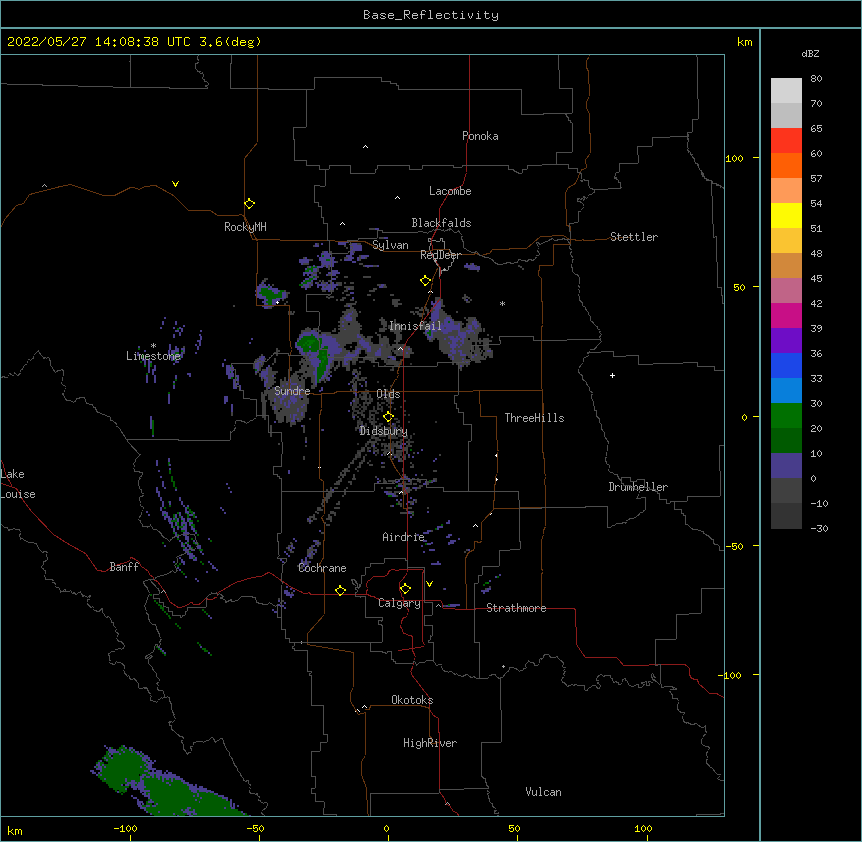Screen dimensions: 862x842
Task: Click the yellow 54 dBZ legend swatch
Action: 786,215
